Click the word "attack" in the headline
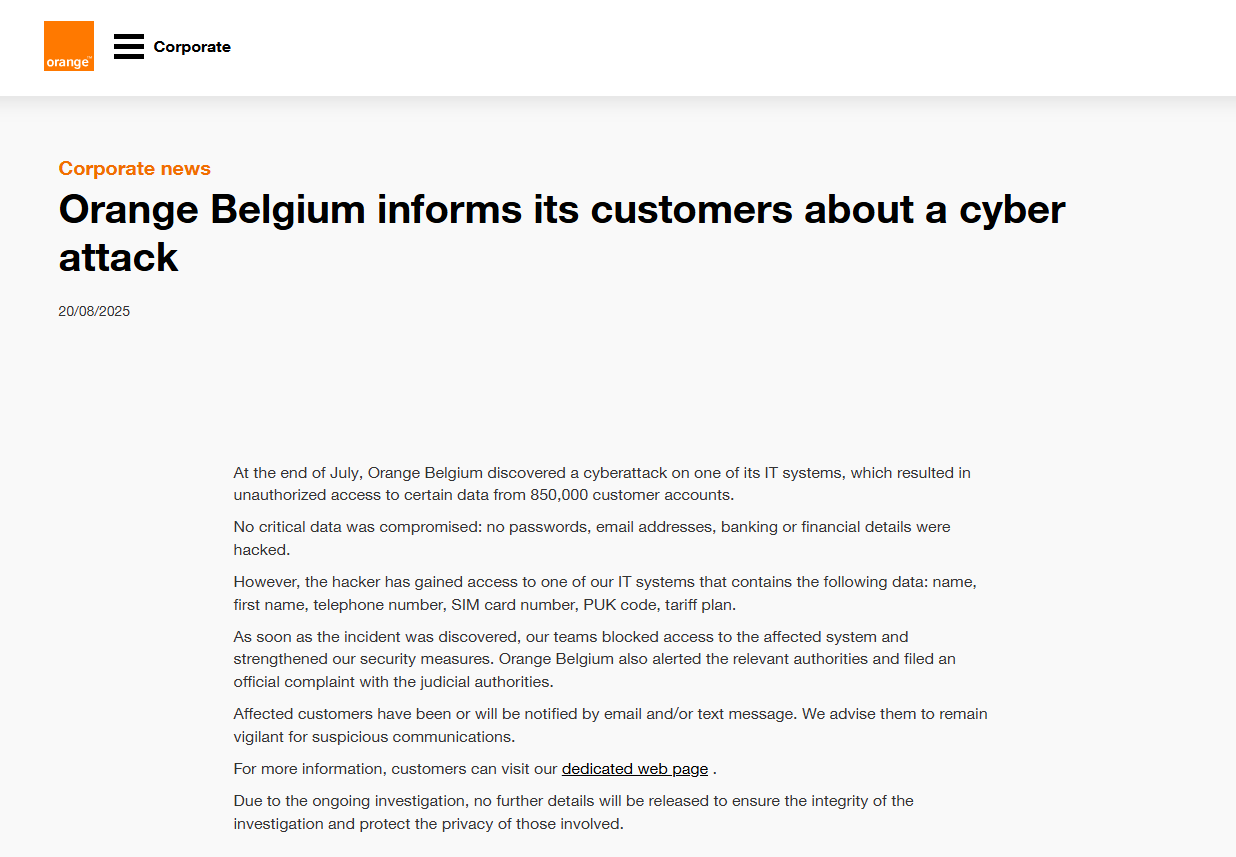The image size is (1236, 857). click(118, 257)
